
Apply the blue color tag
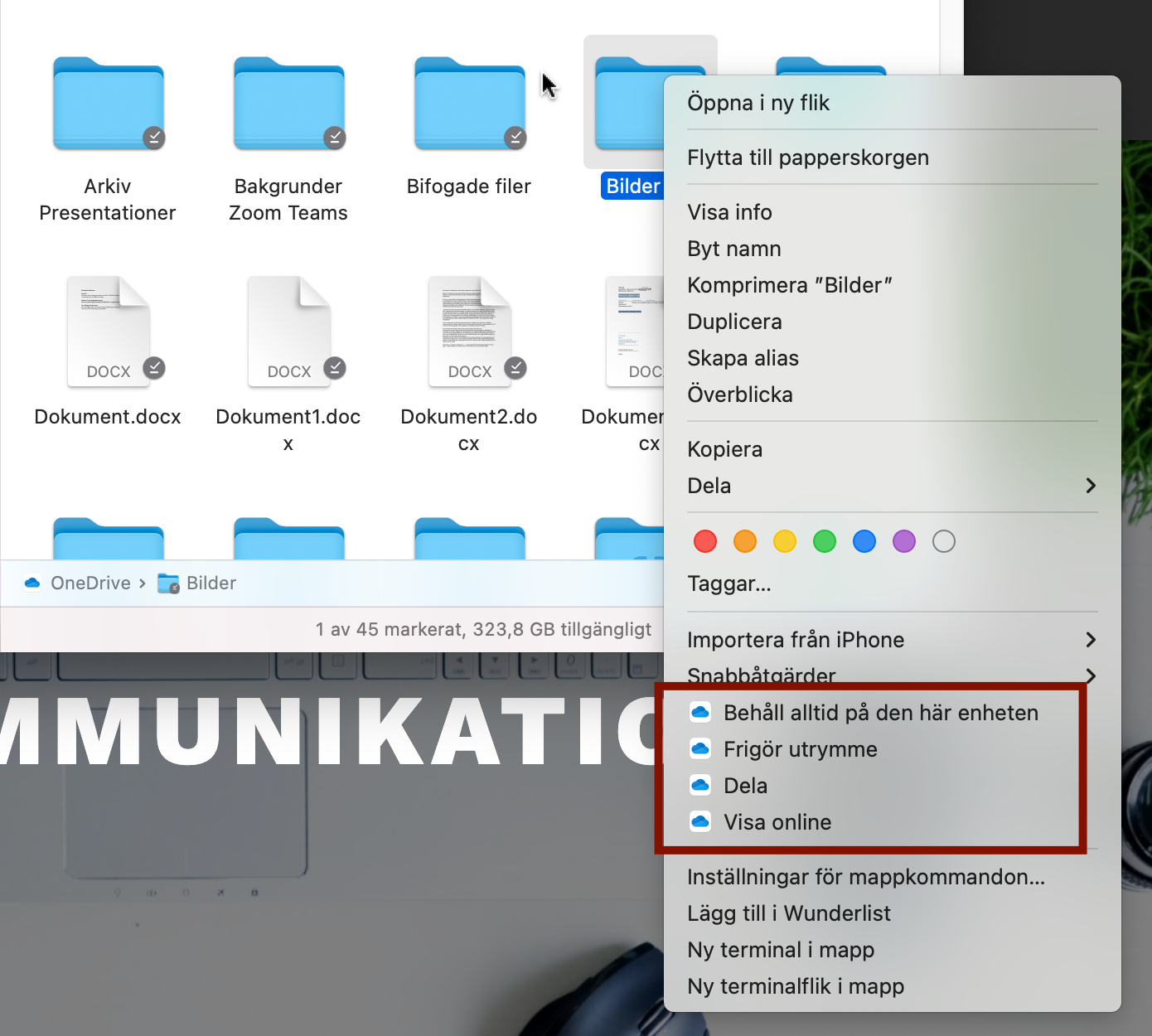pos(864,541)
